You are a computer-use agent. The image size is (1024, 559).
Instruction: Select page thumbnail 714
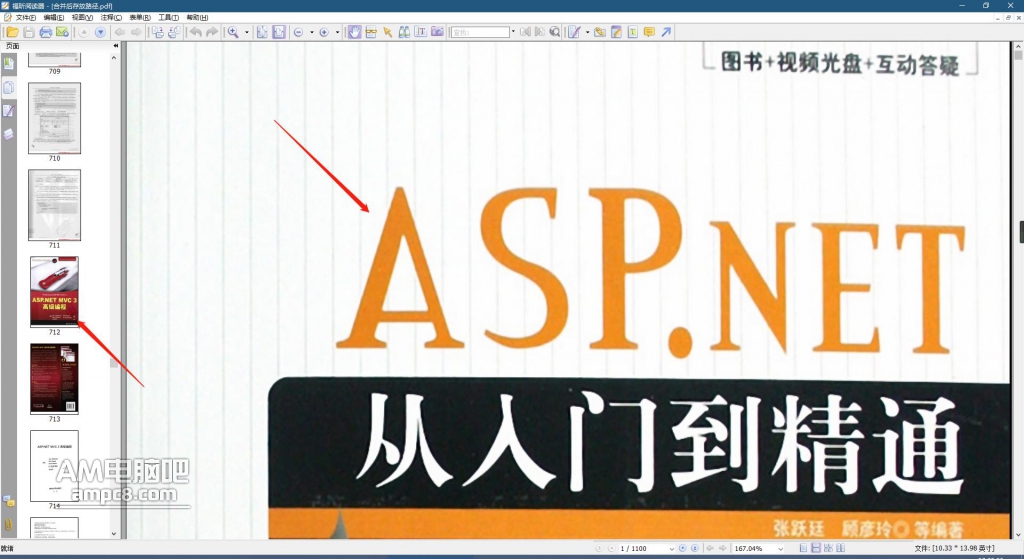click(x=54, y=466)
